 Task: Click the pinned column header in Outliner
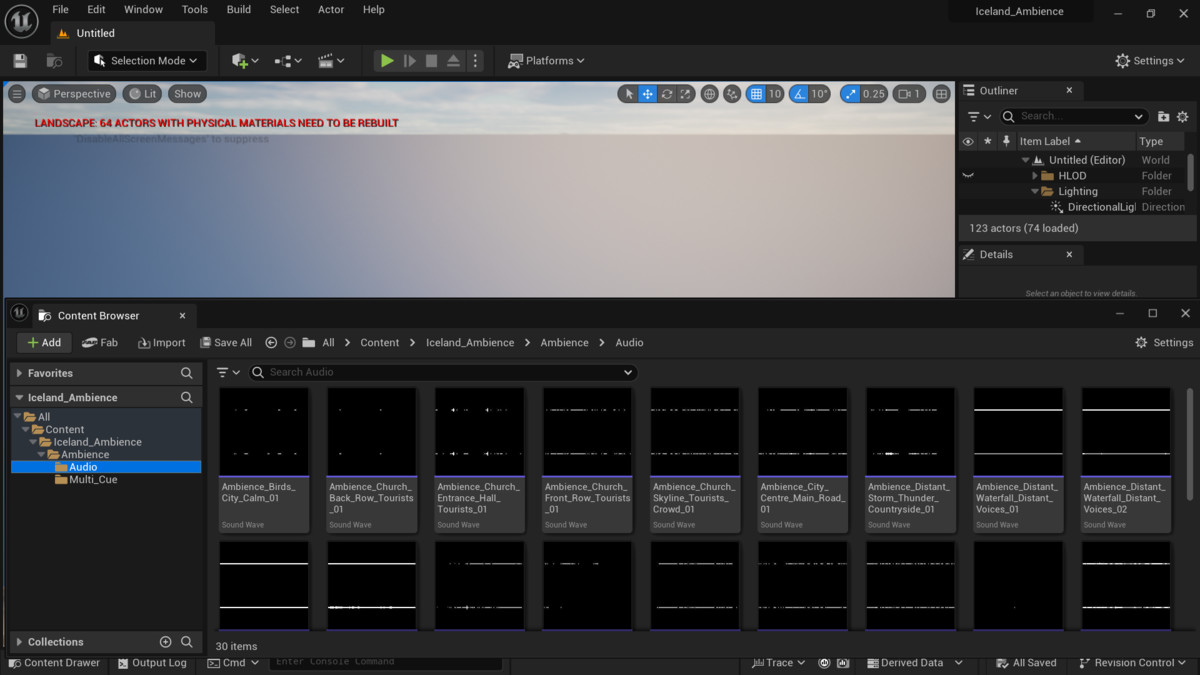point(1007,142)
